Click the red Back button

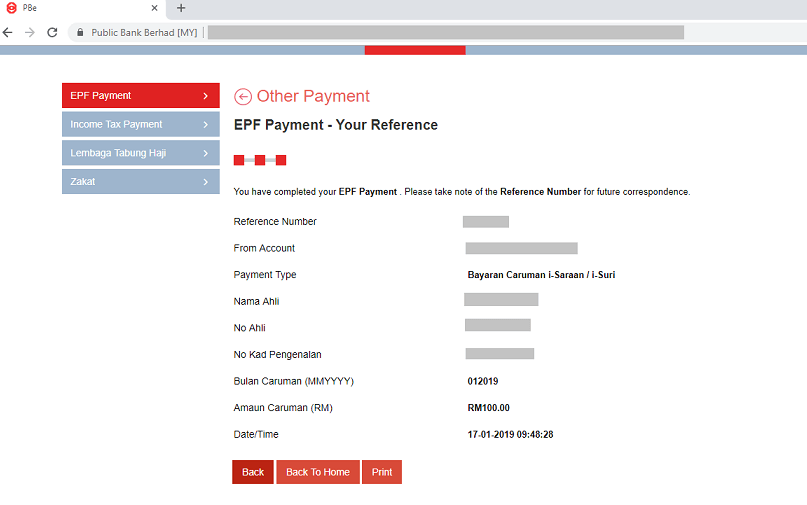[253, 472]
